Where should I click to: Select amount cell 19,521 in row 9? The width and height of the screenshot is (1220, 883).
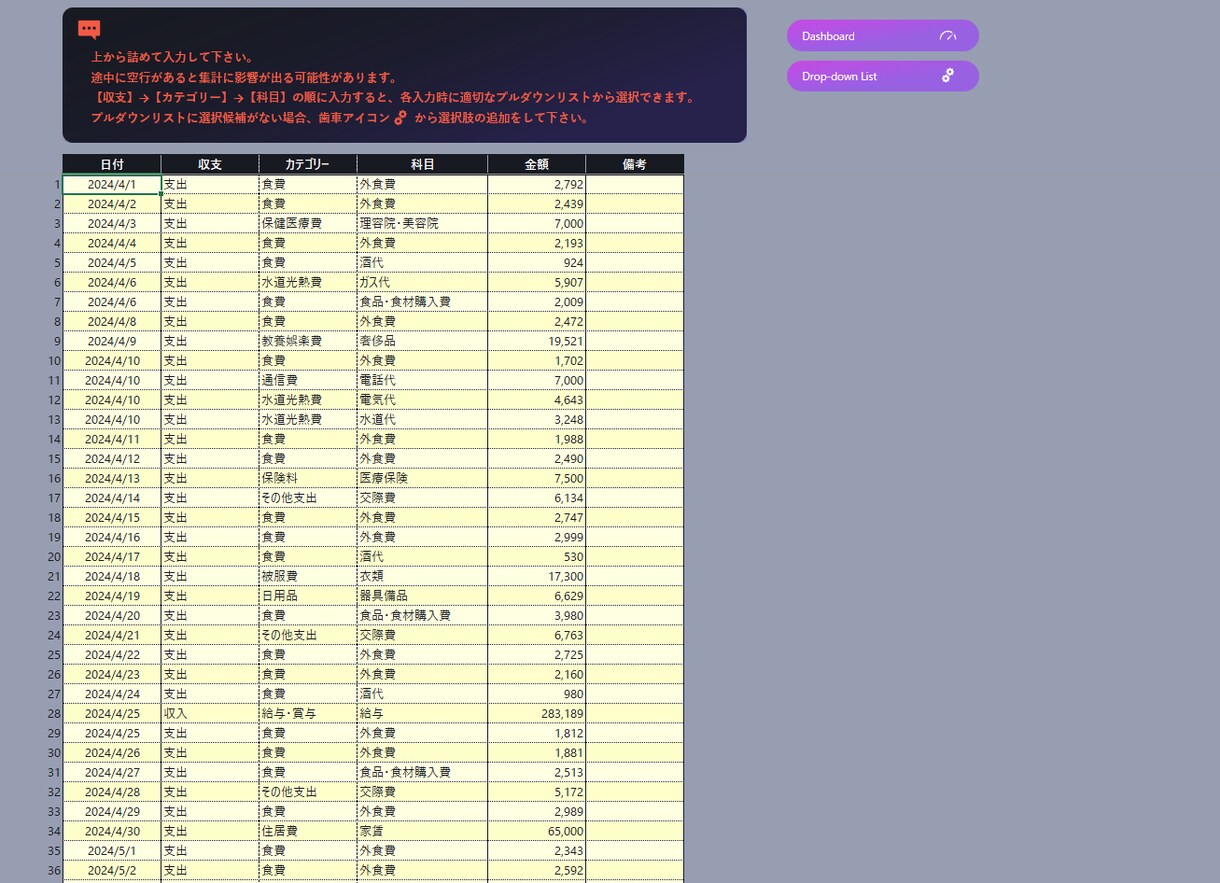(x=537, y=341)
